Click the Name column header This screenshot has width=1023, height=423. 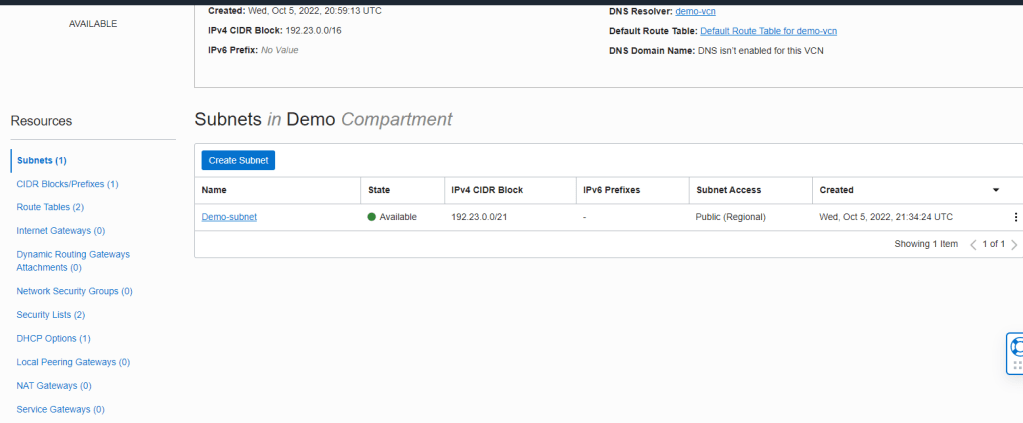[x=213, y=190]
